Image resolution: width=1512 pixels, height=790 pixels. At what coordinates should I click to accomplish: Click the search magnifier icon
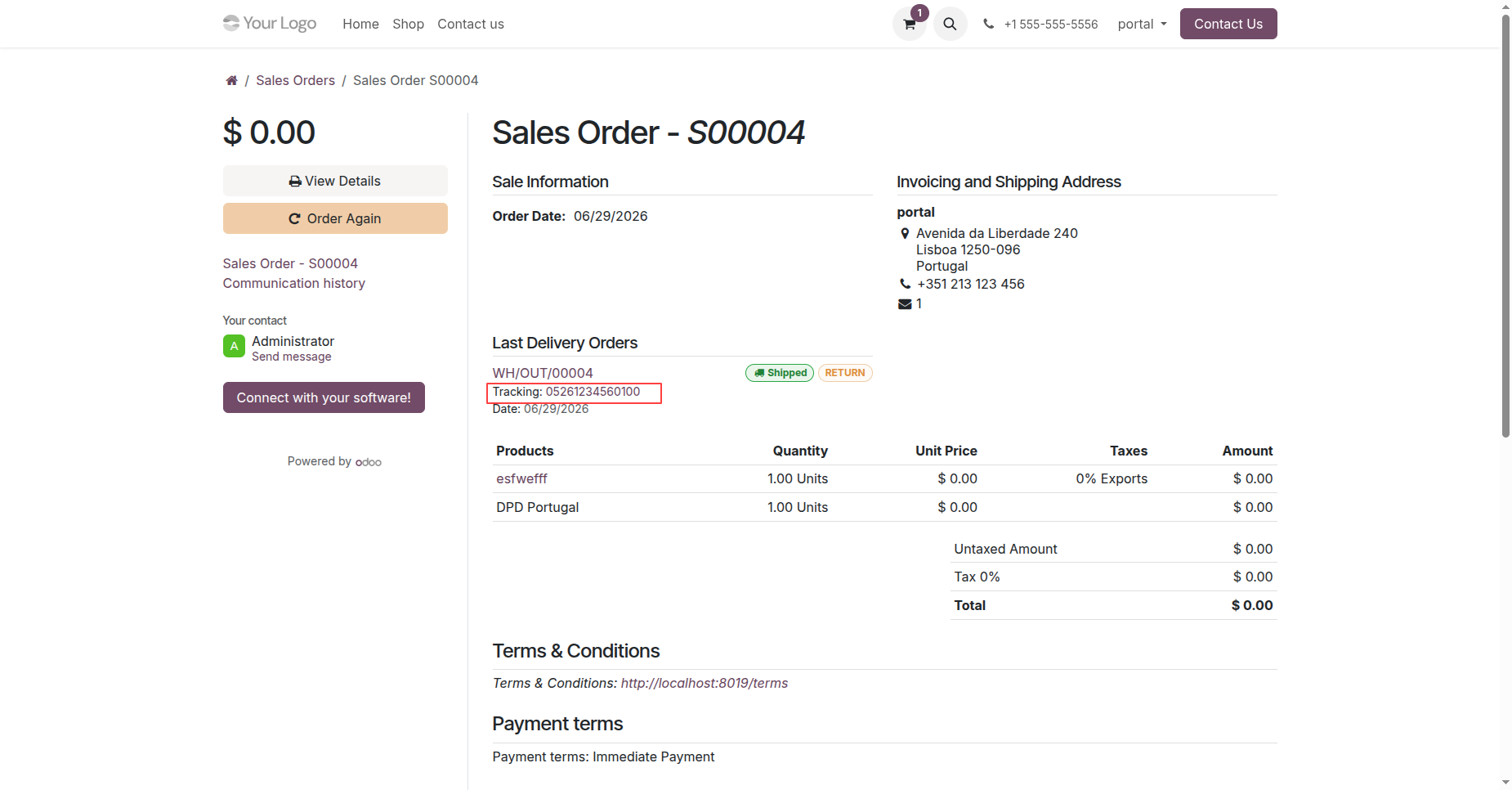[950, 24]
